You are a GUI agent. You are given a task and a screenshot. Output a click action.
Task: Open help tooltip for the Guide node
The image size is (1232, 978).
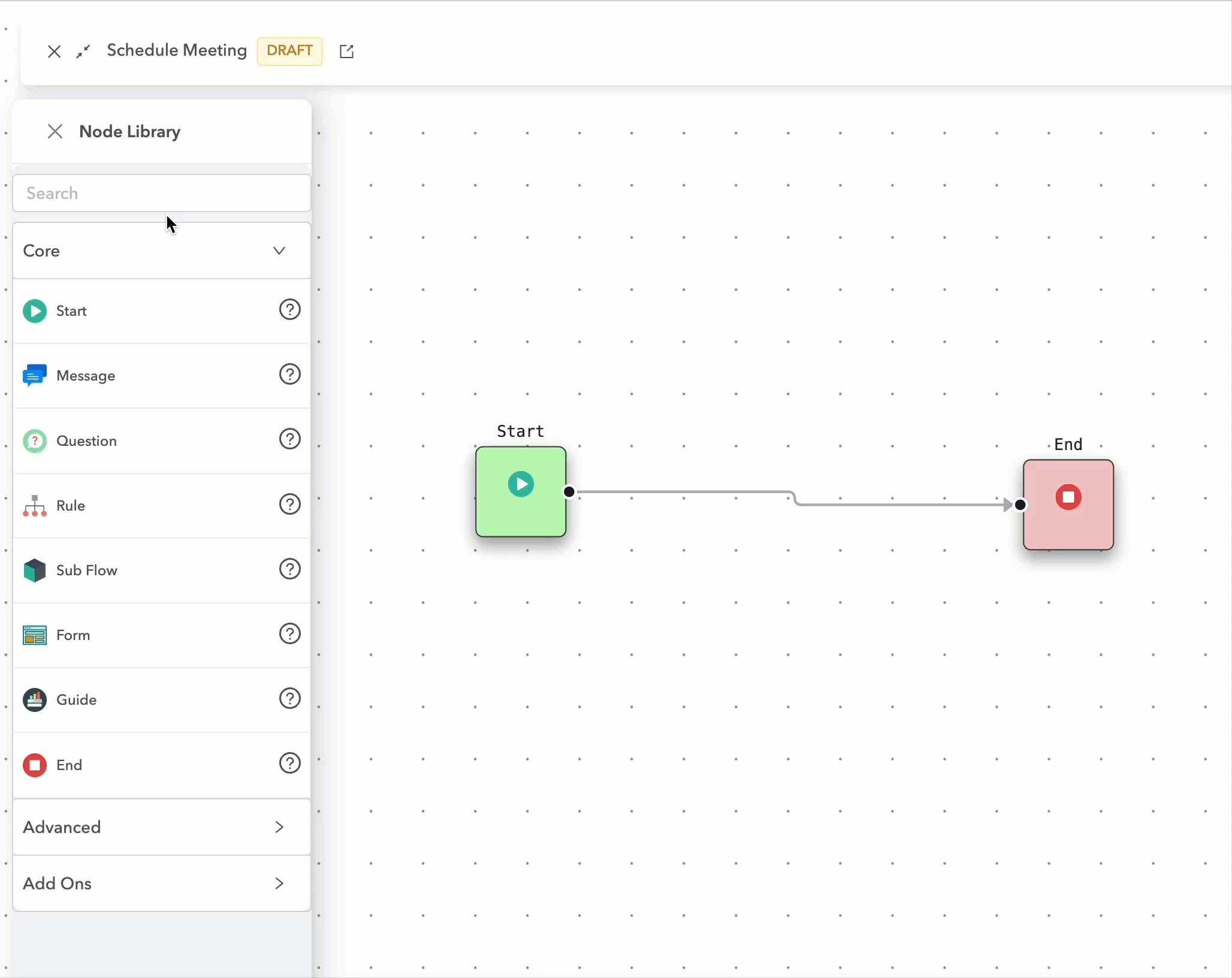[289, 698]
